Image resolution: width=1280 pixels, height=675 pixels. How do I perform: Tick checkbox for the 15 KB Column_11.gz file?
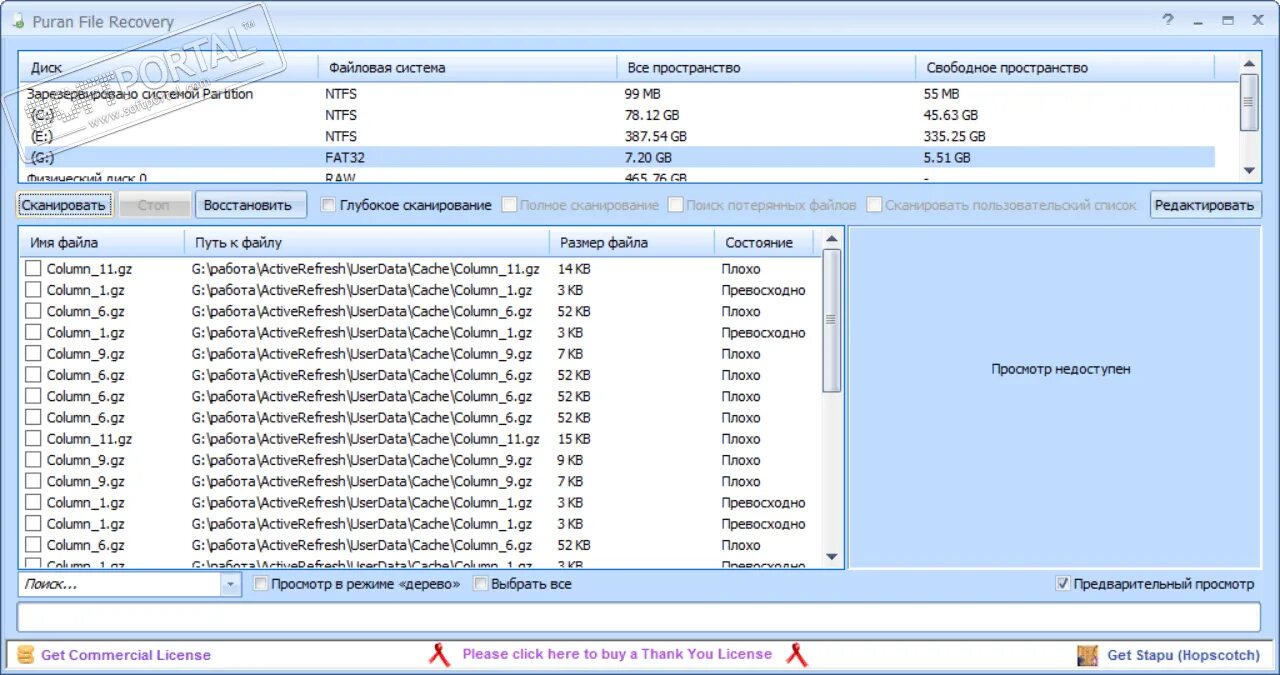(33, 438)
